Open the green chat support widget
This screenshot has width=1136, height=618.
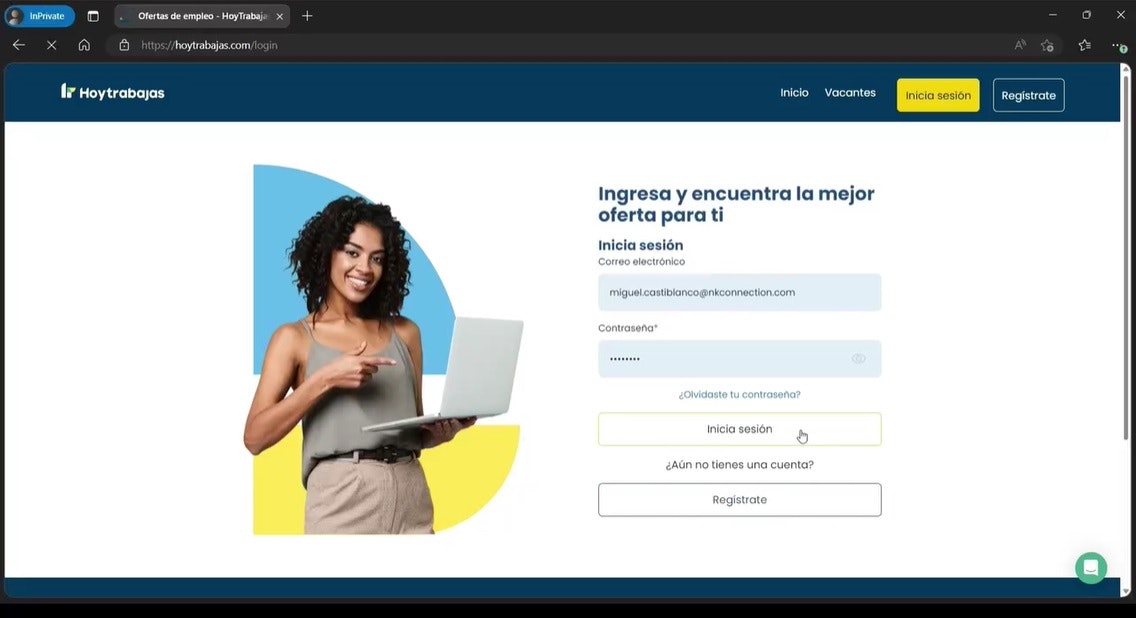pyautogui.click(x=1090, y=567)
